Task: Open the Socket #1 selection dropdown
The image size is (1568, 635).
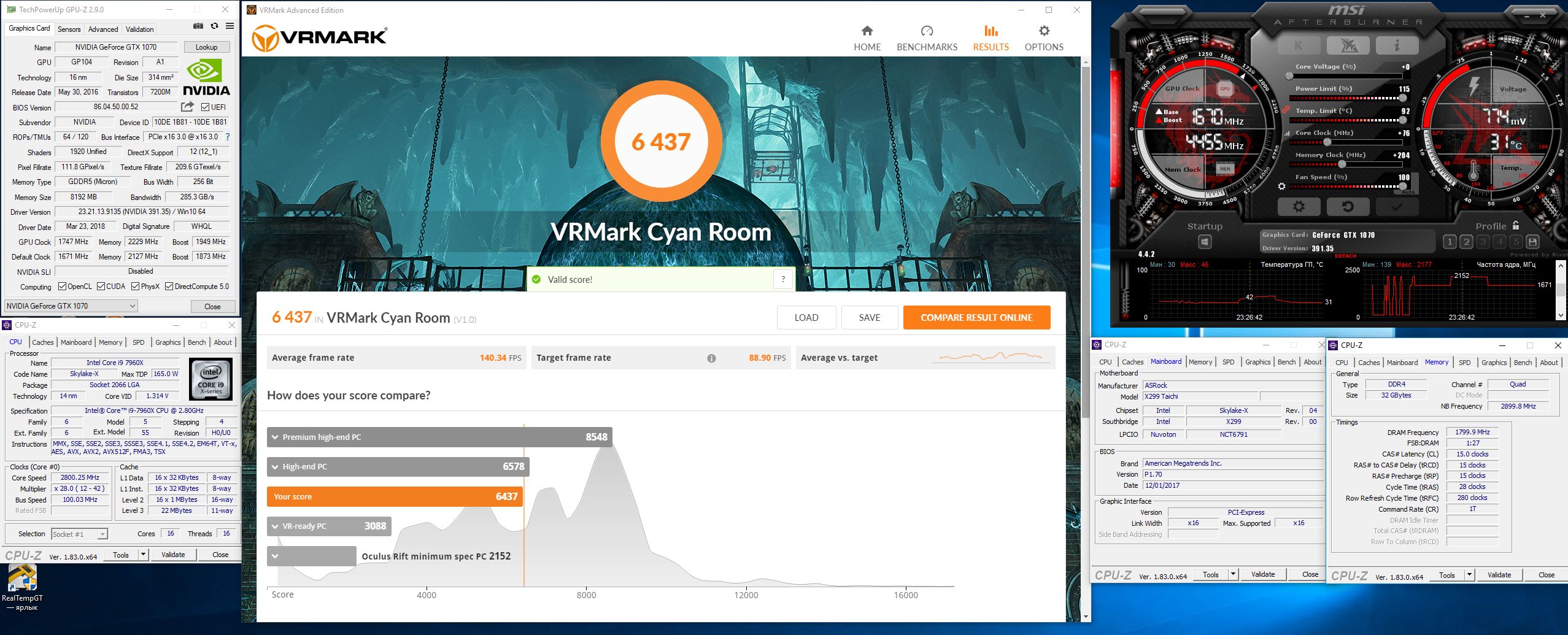Action: coord(80,534)
